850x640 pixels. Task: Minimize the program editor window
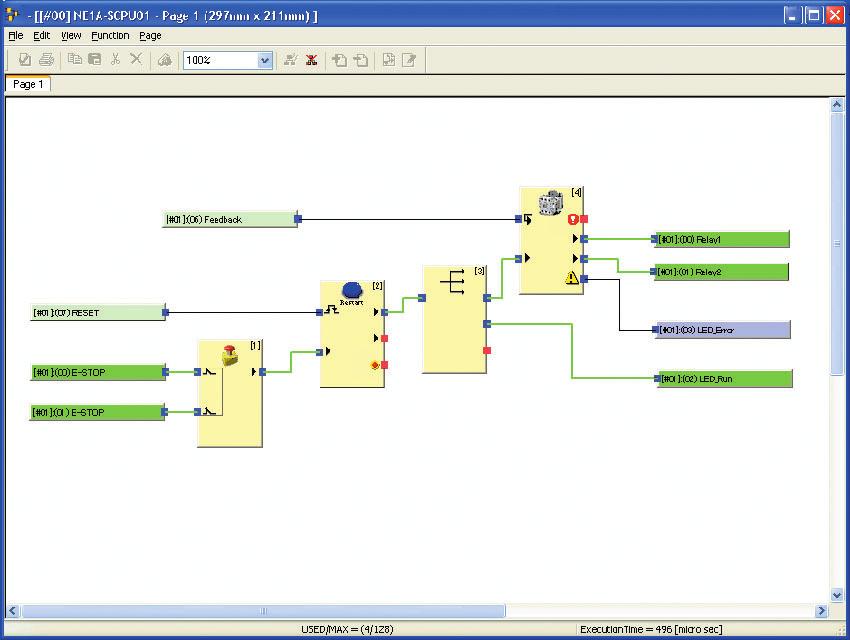tap(792, 15)
